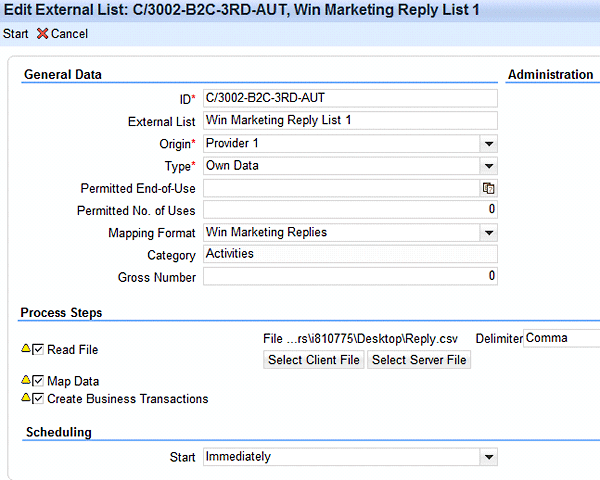
Task: Click the Gross Number field
Action: tap(349, 276)
